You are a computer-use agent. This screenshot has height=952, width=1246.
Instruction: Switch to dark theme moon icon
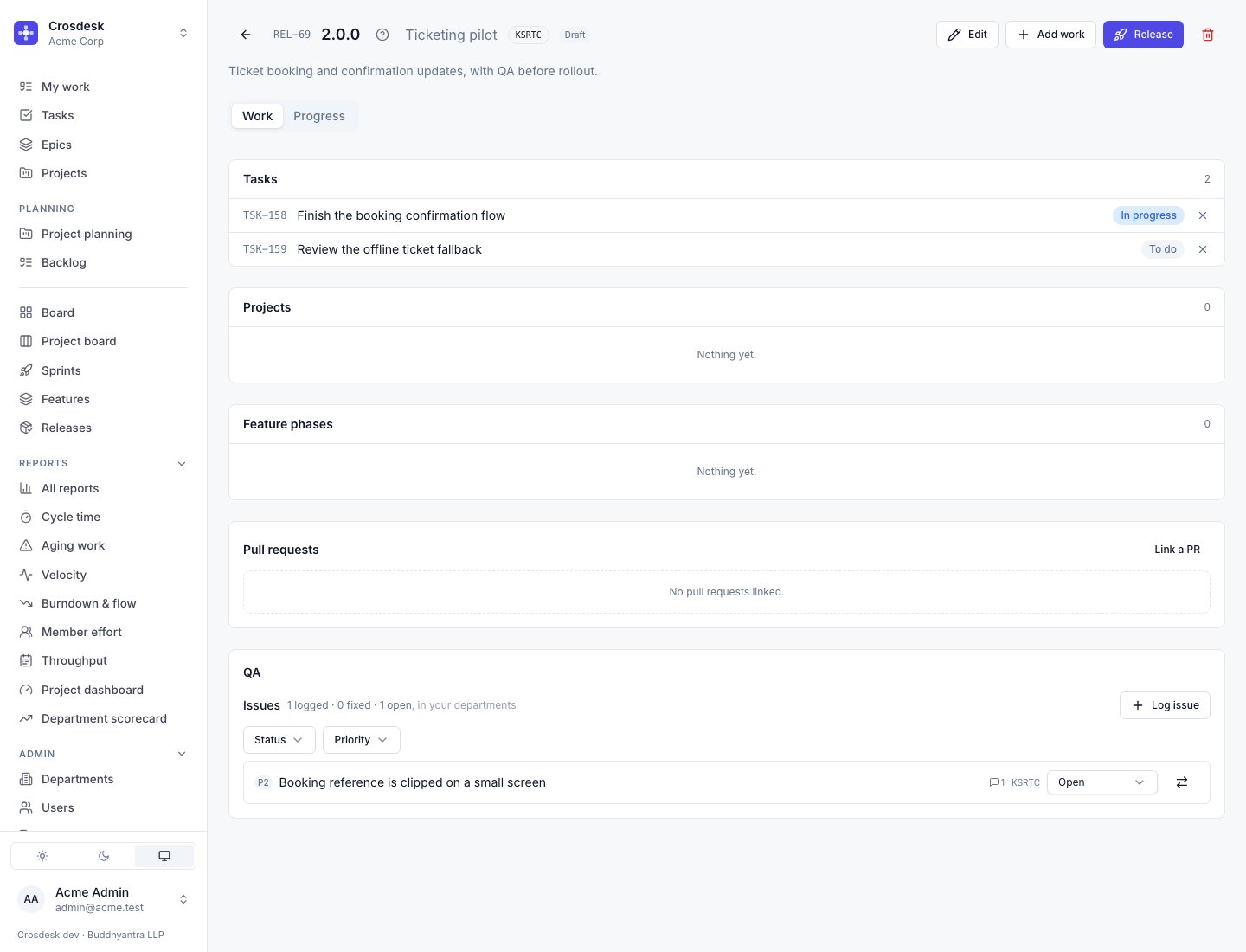click(x=104, y=856)
